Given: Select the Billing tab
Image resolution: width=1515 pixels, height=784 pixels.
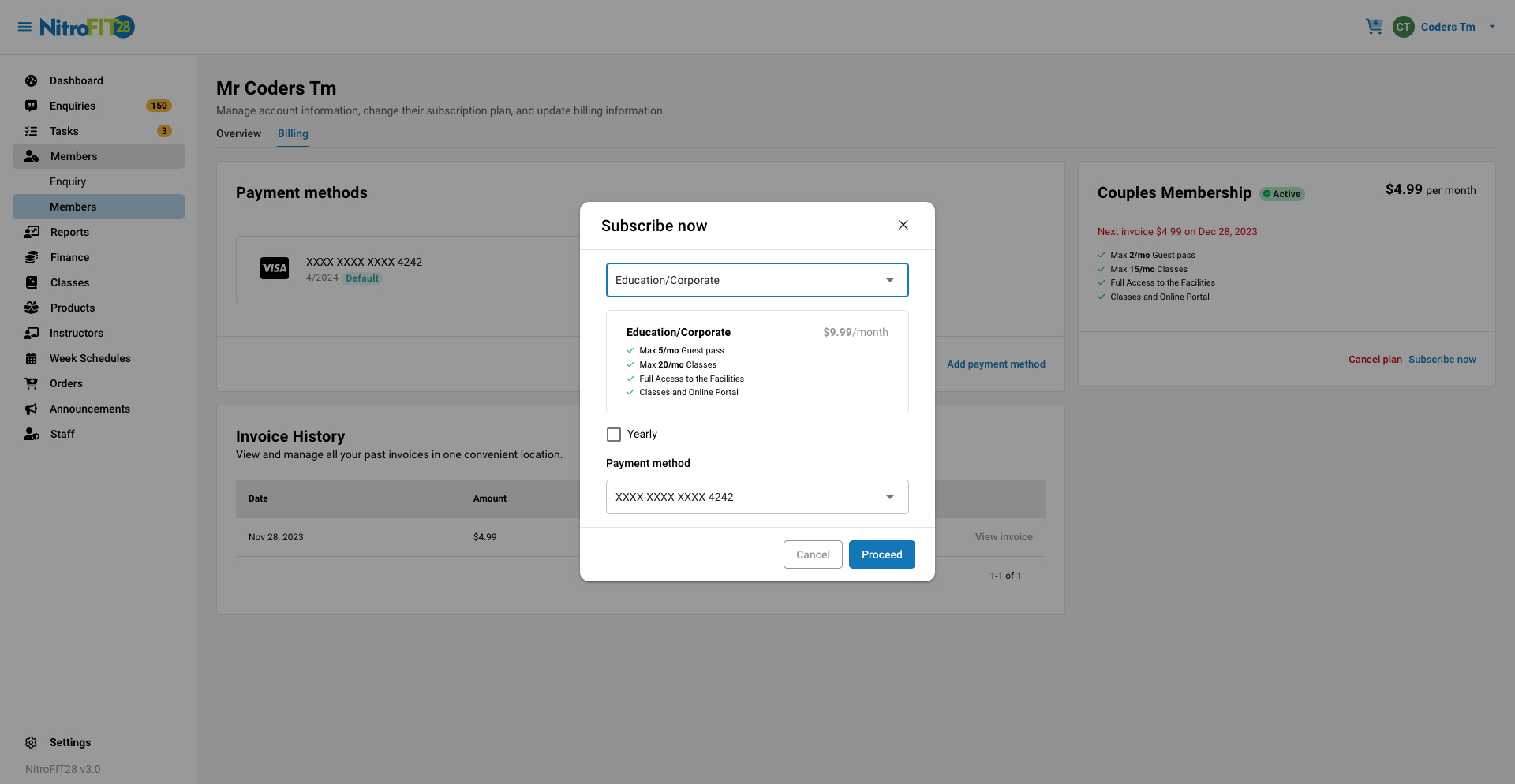Looking at the screenshot, I should (293, 133).
